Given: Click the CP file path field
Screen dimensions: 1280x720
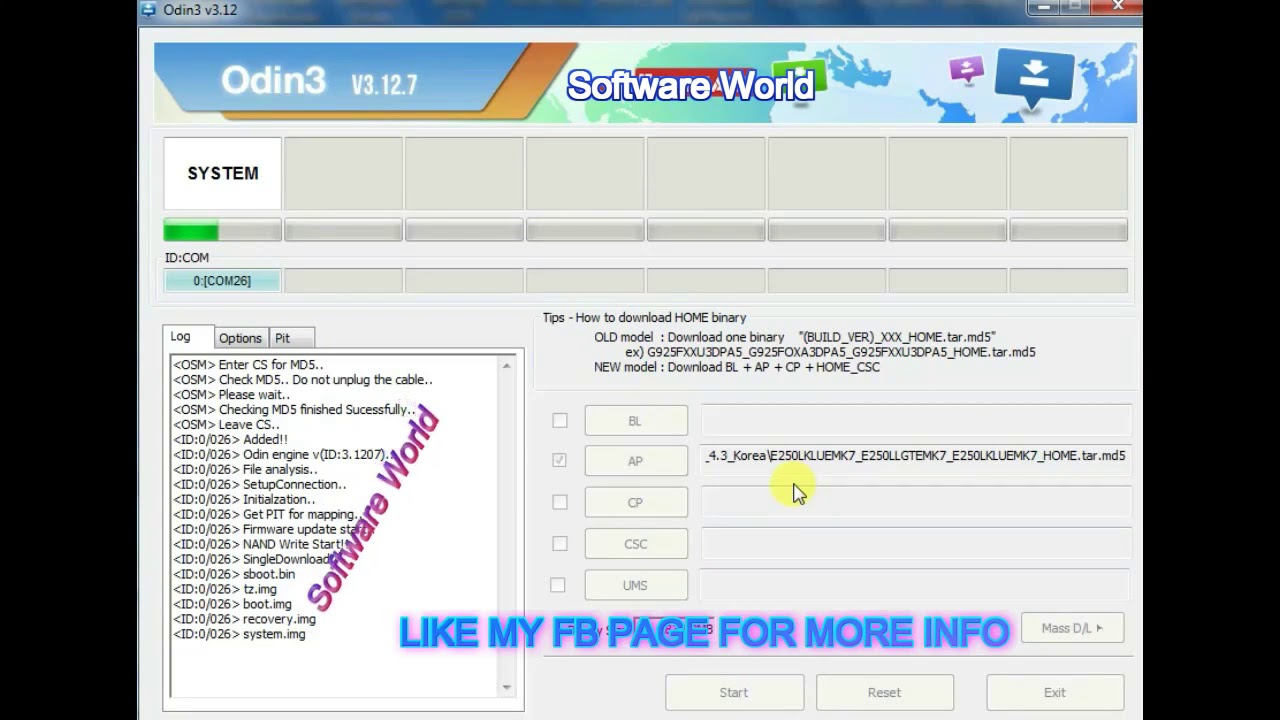Looking at the screenshot, I should [x=916, y=502].
